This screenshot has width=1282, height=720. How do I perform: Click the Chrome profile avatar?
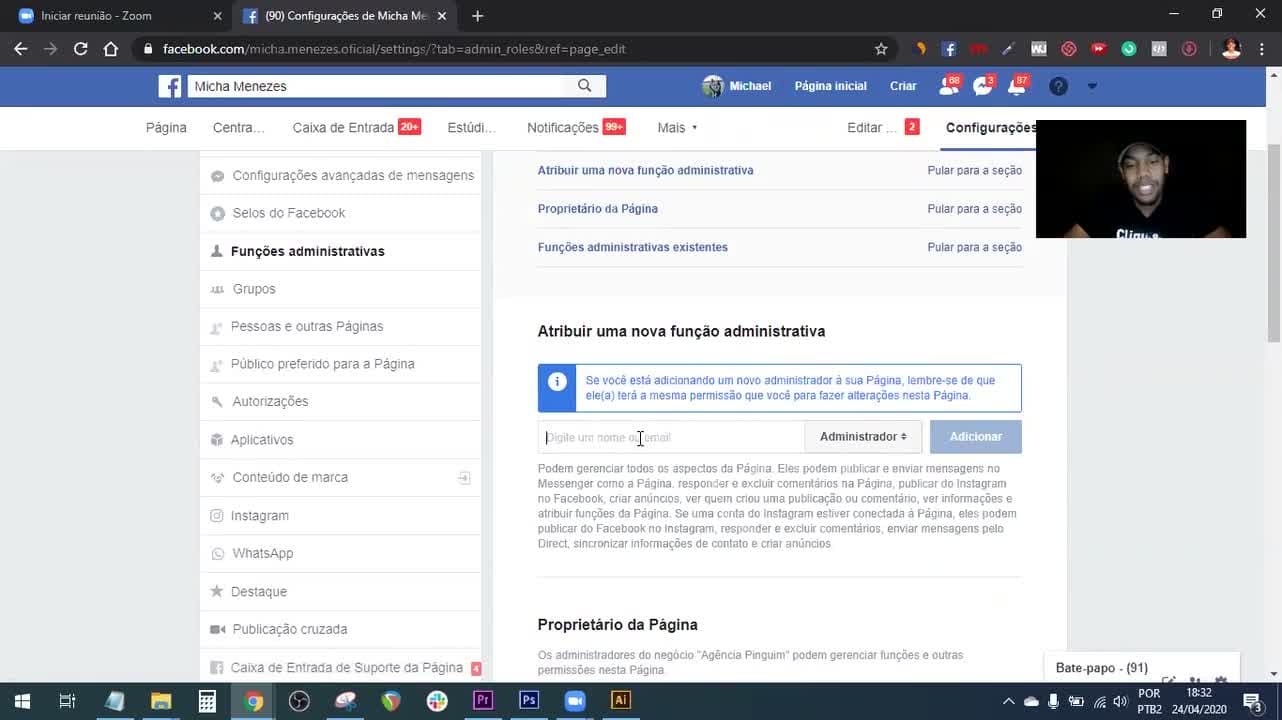pos(1231,49)
